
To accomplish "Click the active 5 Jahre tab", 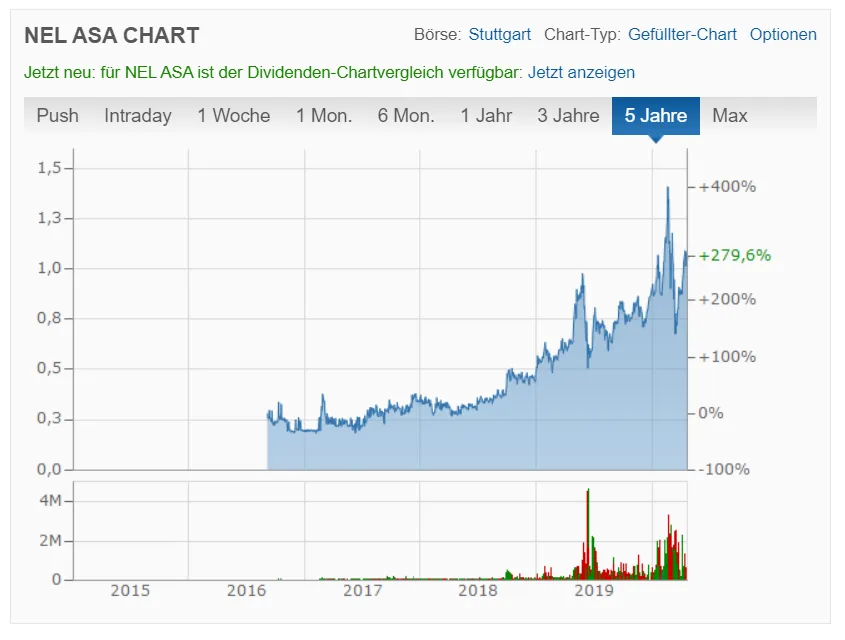I will pyautogui.click(x=656, y=116).
